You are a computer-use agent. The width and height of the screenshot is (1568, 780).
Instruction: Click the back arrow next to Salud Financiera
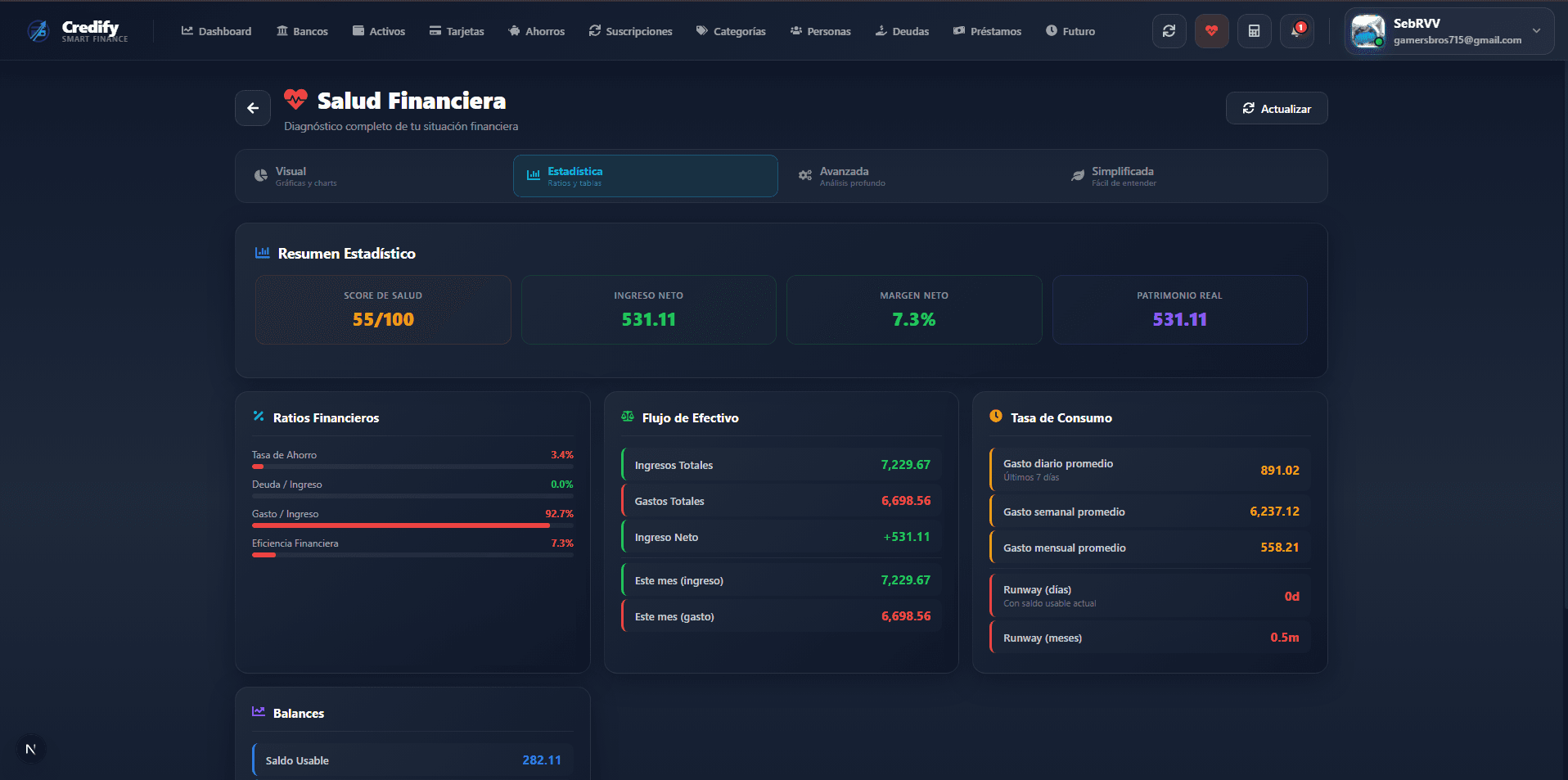coord(252,107)
